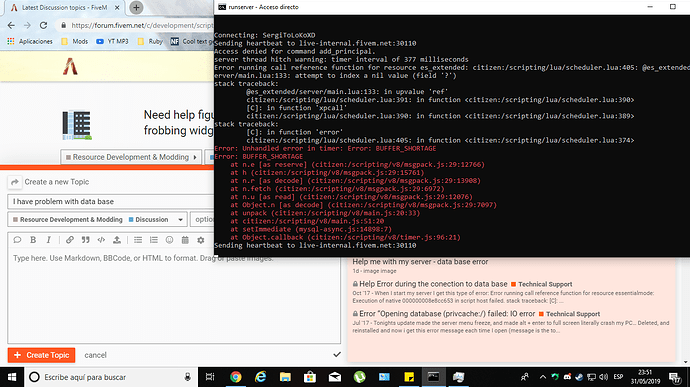Focus the topic title input field
The width and height of the screenshot is (690, 387).
(x=110, y=201)
